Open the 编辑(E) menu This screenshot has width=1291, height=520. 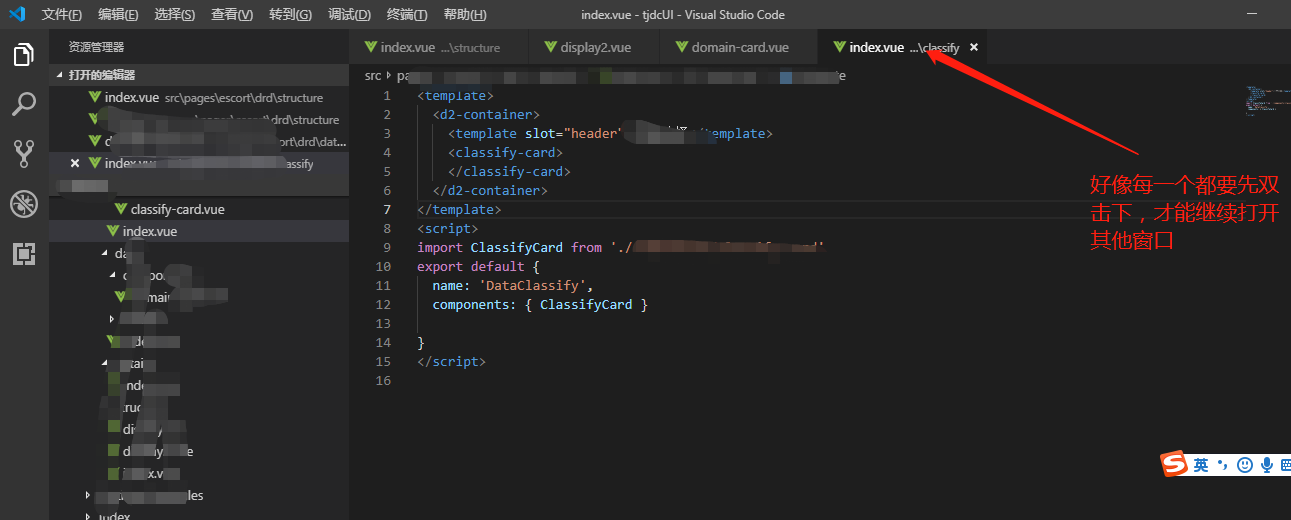118,15
